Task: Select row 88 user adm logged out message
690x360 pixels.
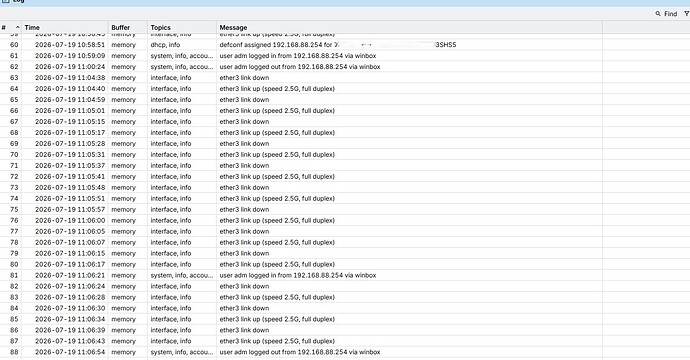Action: pos(300,352)
